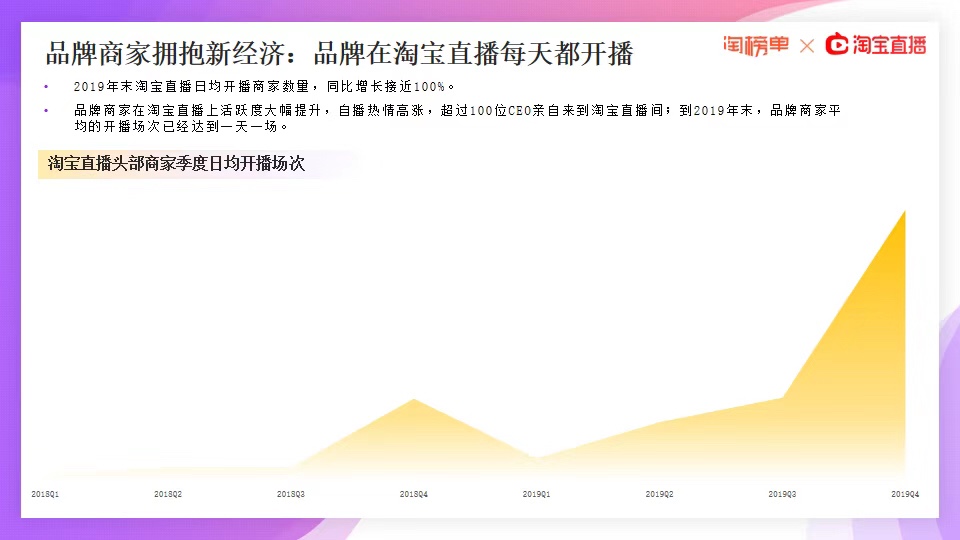Click the second bullet mentioning 100位CEO

click(x=457, y=118)
